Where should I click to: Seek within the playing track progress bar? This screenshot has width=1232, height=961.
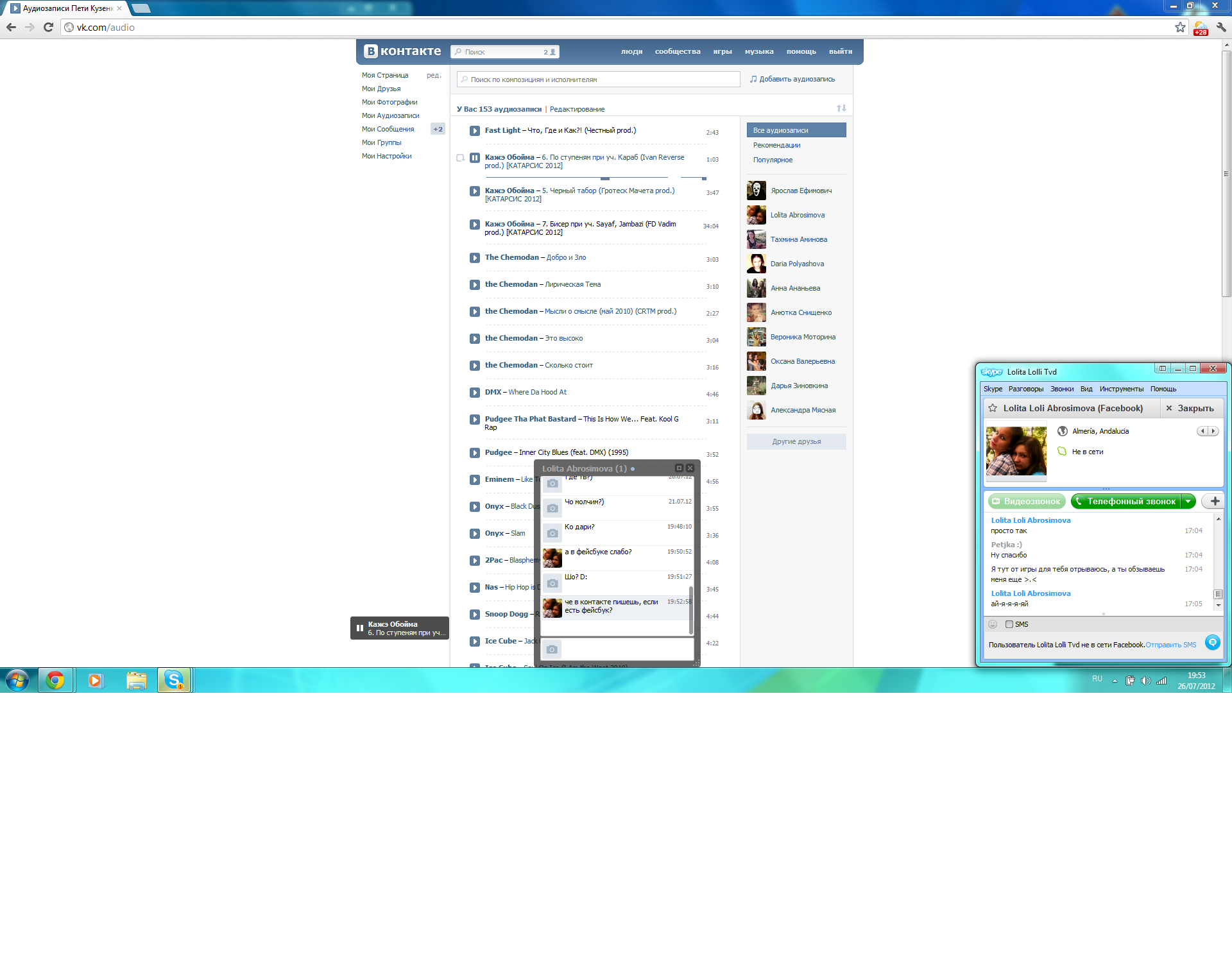point(576,178)
